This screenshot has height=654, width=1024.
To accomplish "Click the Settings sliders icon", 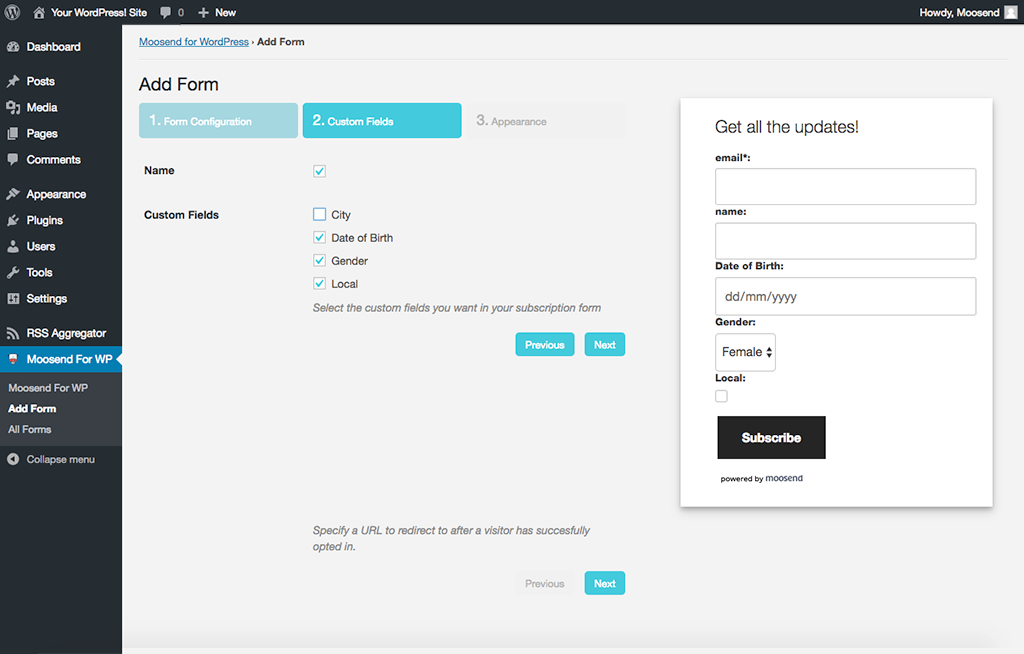I will 13,299.
